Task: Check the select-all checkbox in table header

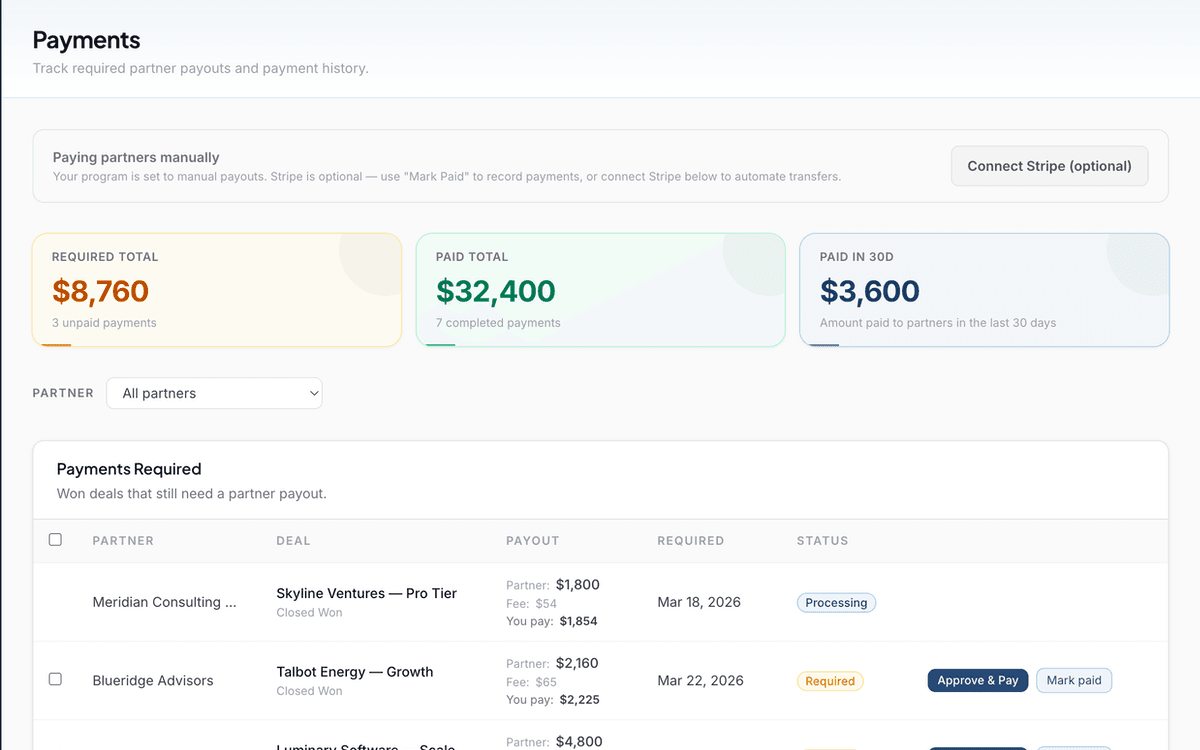Action: [55, 539]
